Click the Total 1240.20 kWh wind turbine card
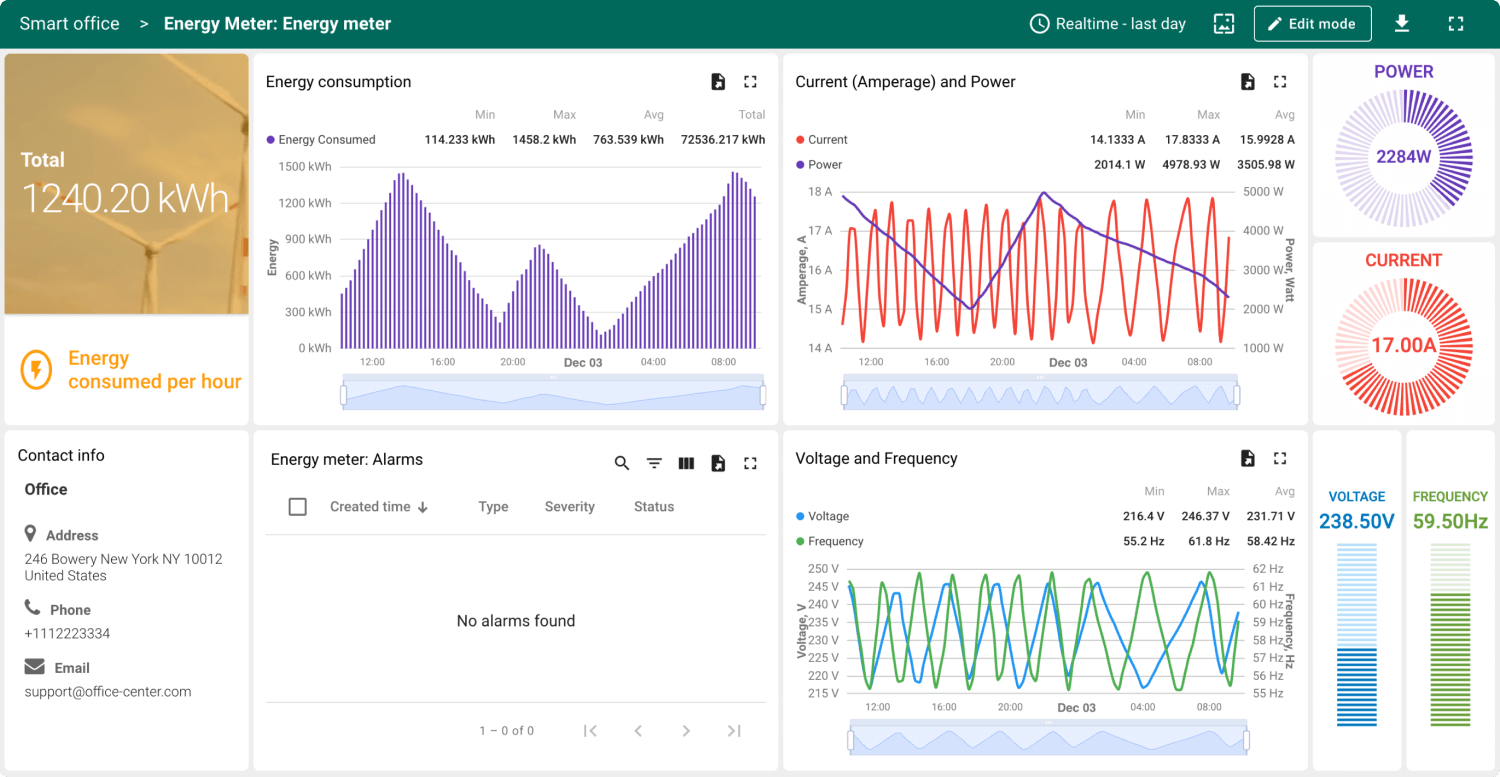The image size is (1500, 777). coord(126,184)
